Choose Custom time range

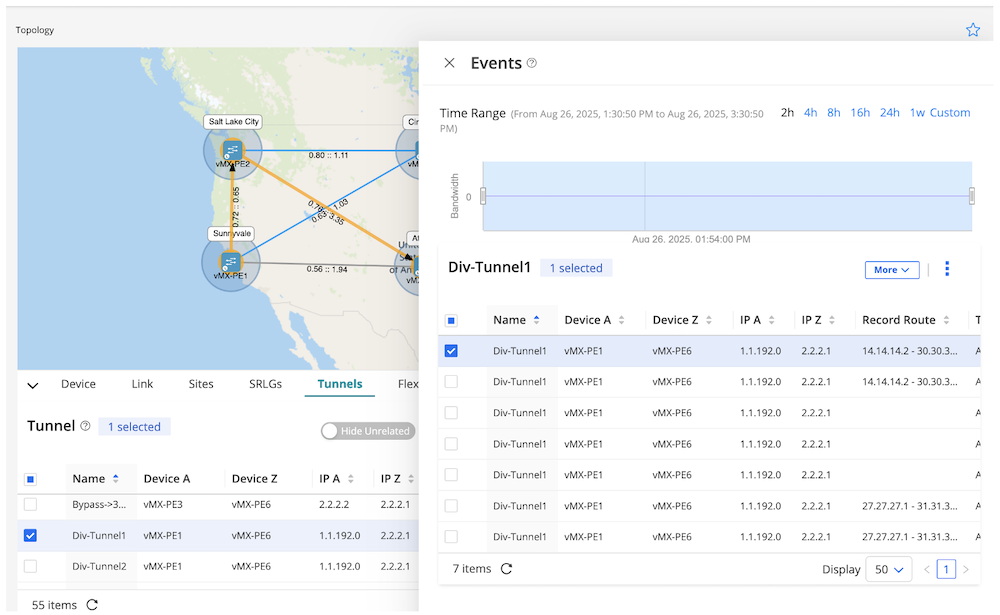pos(950,113)
